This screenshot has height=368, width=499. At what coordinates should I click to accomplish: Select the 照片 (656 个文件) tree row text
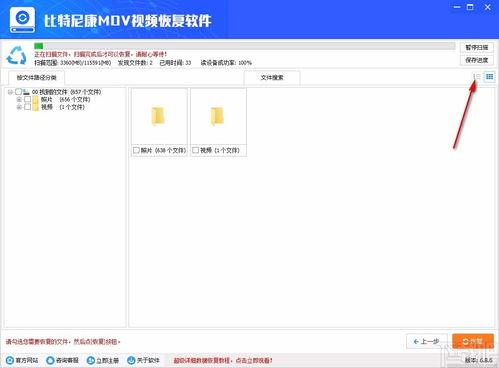(x=65, y=99)
